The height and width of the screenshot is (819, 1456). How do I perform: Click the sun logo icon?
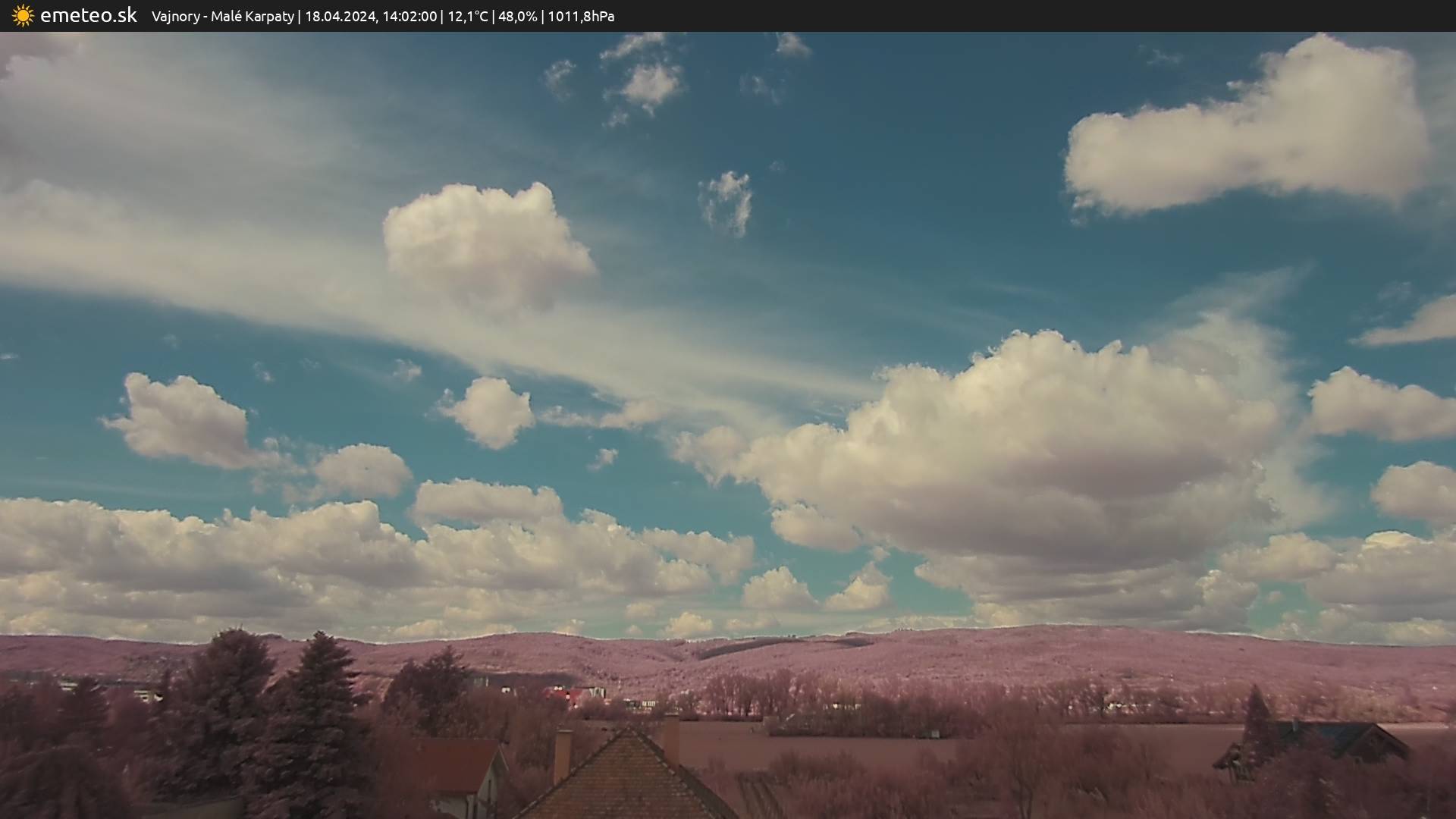(23, 15)
